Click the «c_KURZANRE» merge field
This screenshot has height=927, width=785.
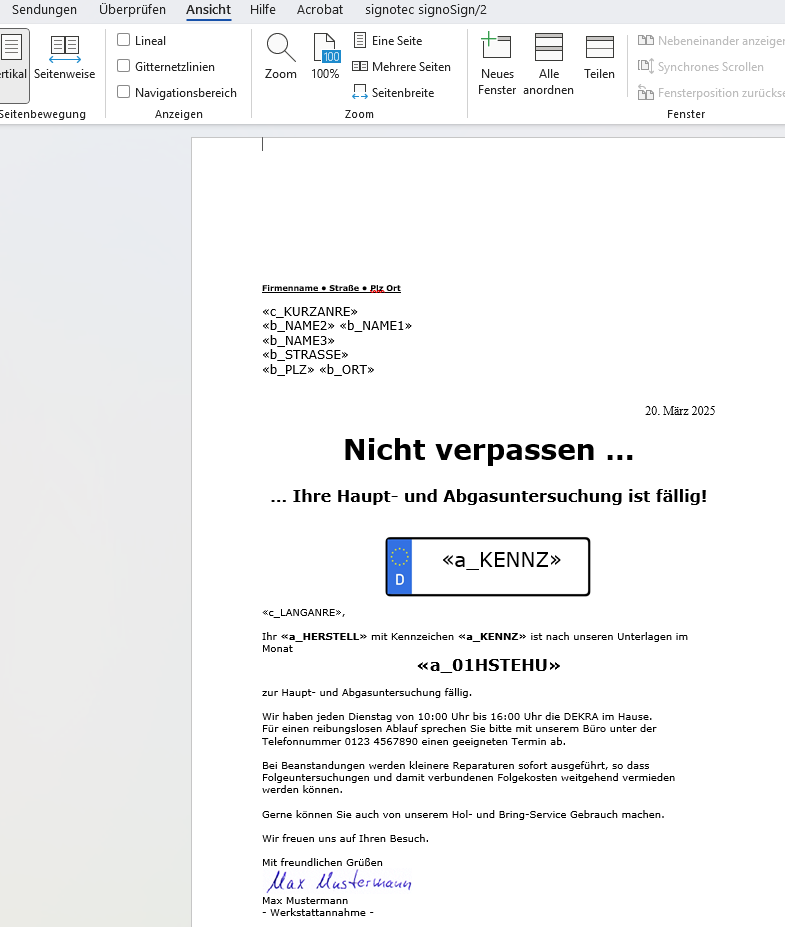(x=310, y=312)
